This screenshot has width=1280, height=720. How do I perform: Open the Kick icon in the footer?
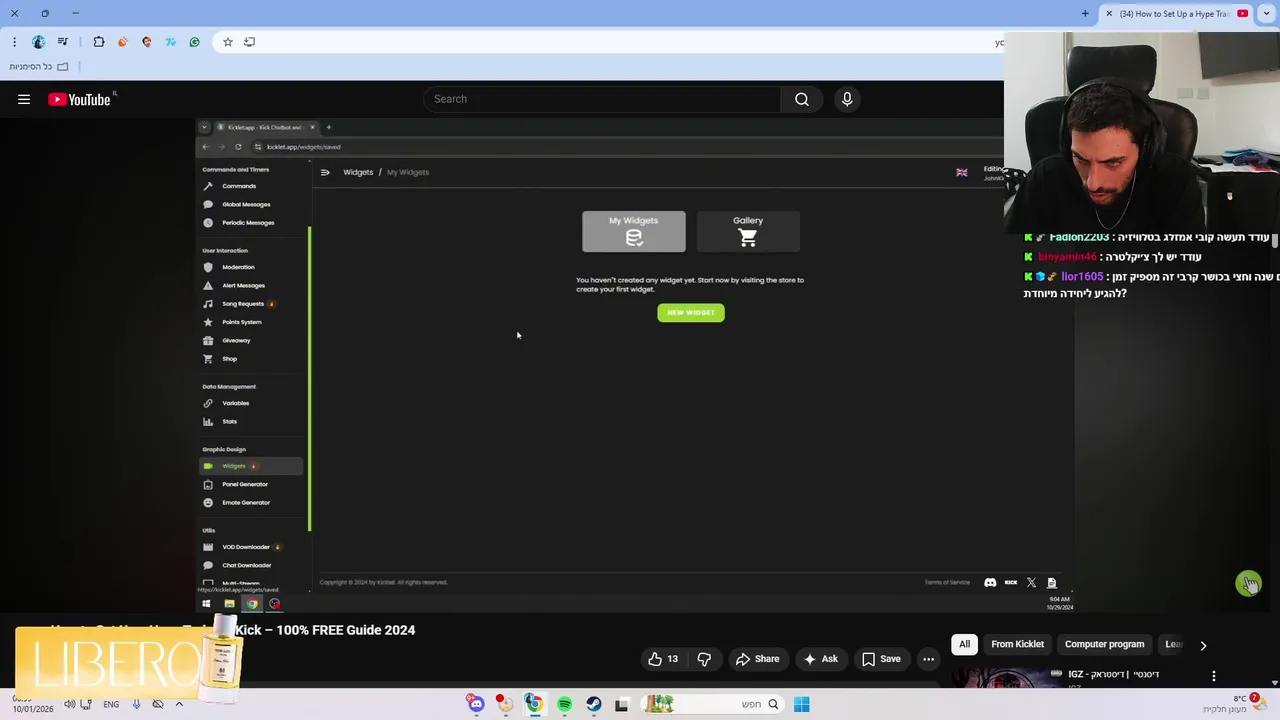pos(1011,582)
